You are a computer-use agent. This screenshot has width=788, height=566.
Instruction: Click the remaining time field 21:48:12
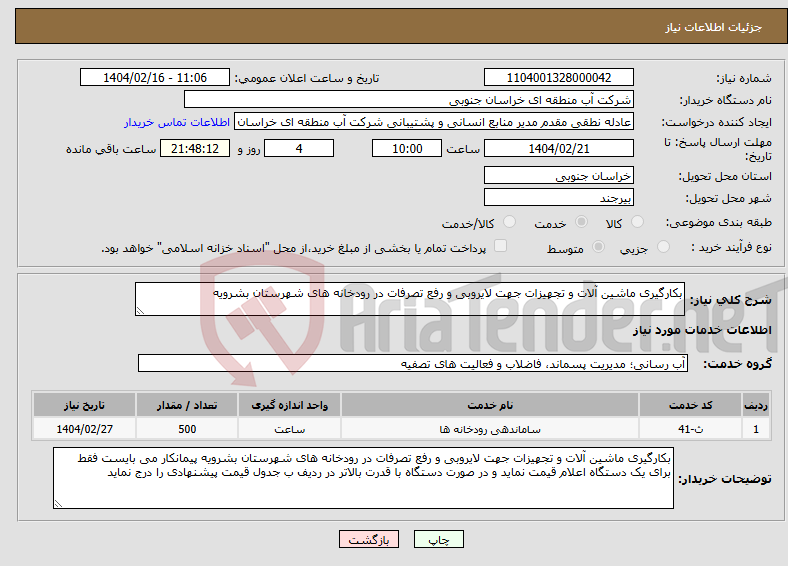pos(195,148)
